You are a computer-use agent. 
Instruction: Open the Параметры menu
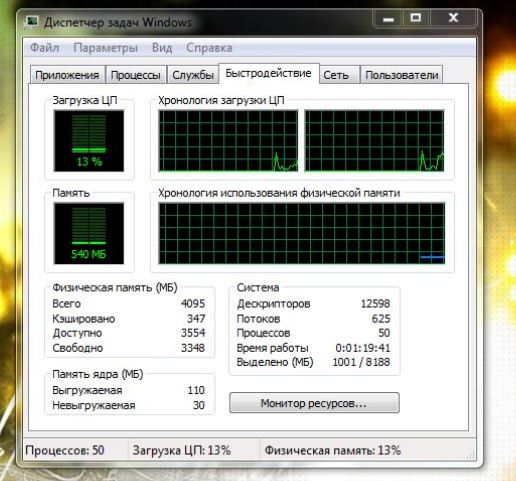click(106, 48)
